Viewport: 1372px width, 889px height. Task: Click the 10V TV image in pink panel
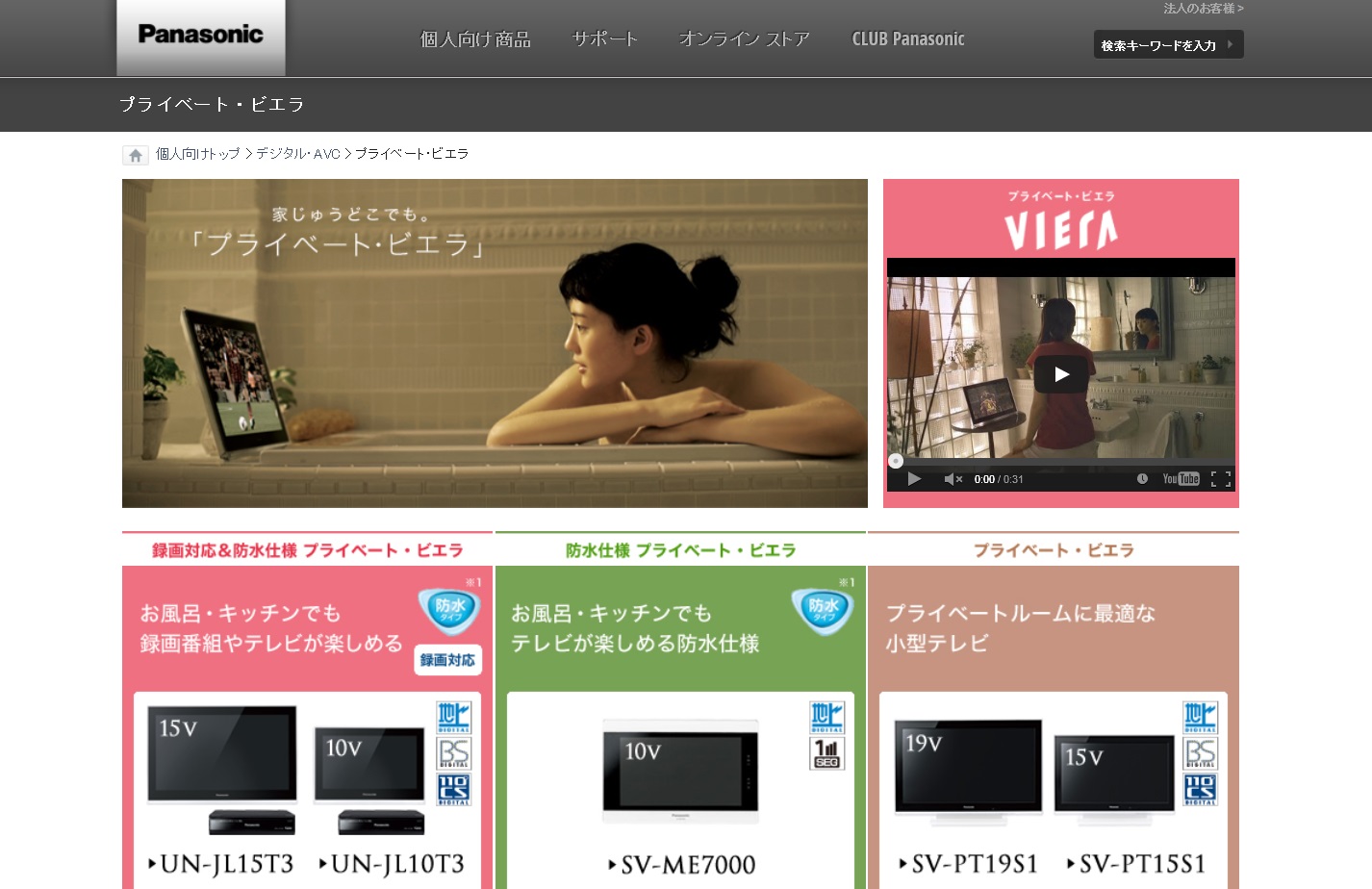point(369,765)
